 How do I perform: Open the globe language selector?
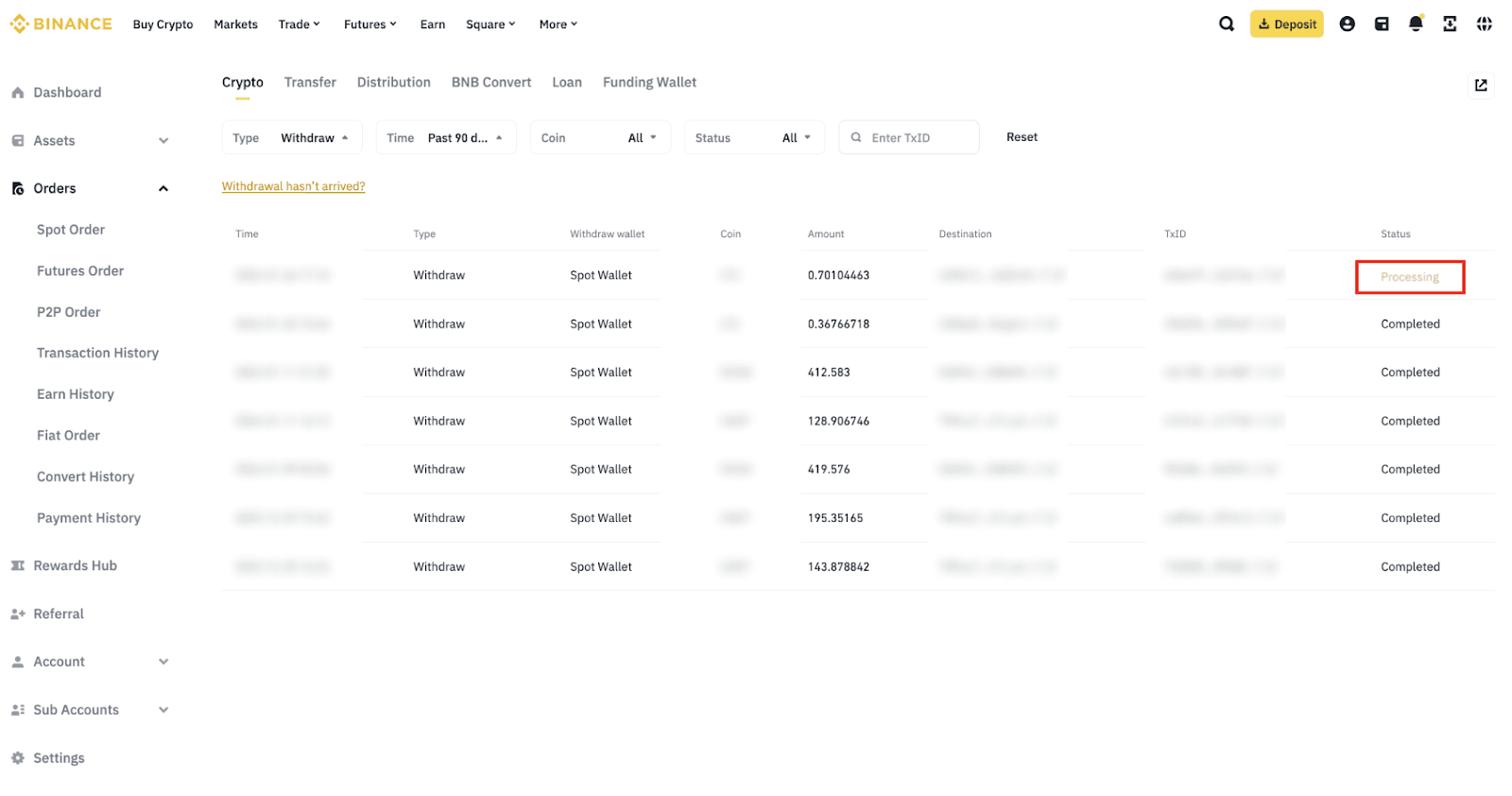pyautogui.click(x=1485, y=24)
